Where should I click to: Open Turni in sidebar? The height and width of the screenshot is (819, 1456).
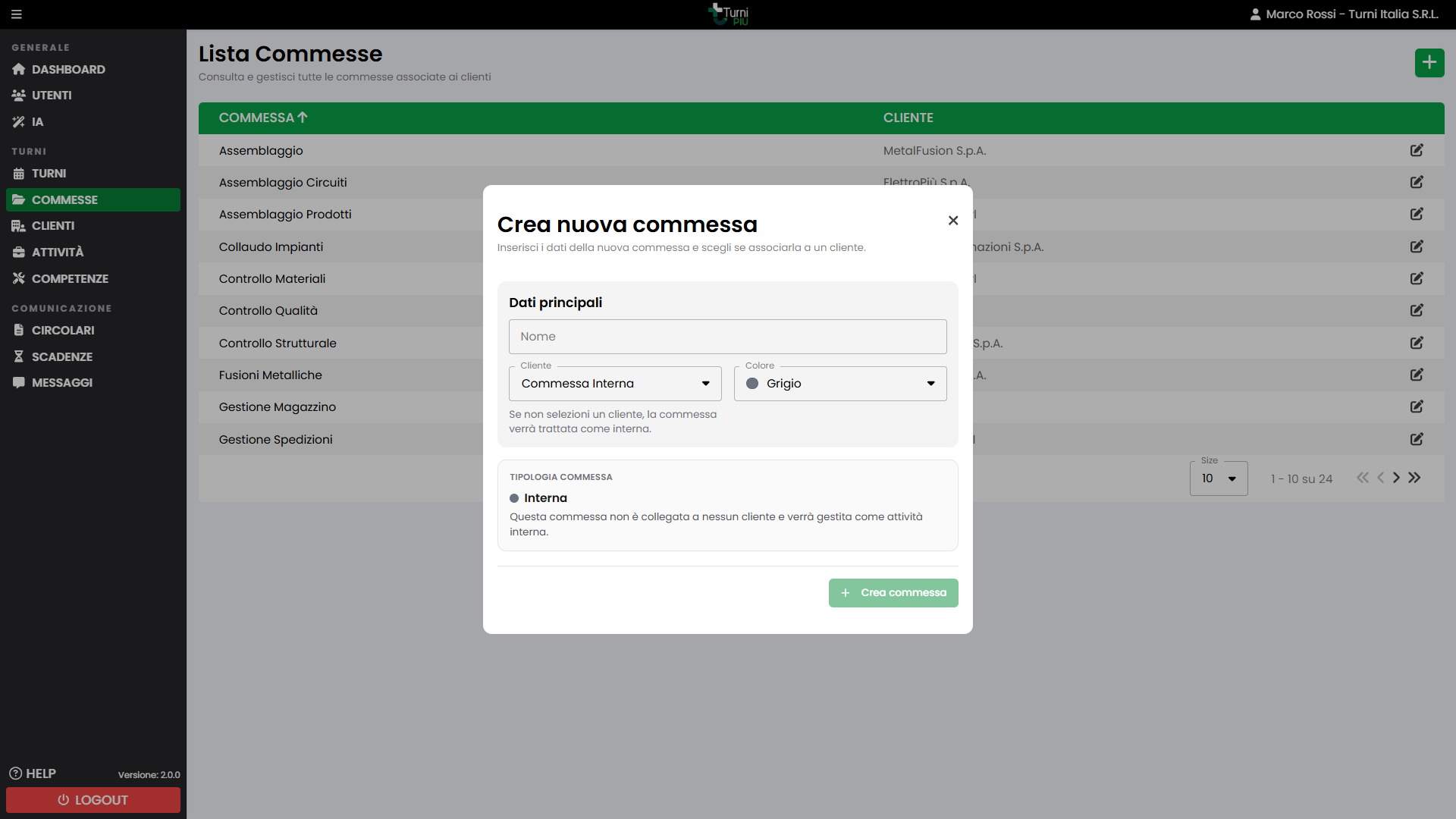coord(93,174)
